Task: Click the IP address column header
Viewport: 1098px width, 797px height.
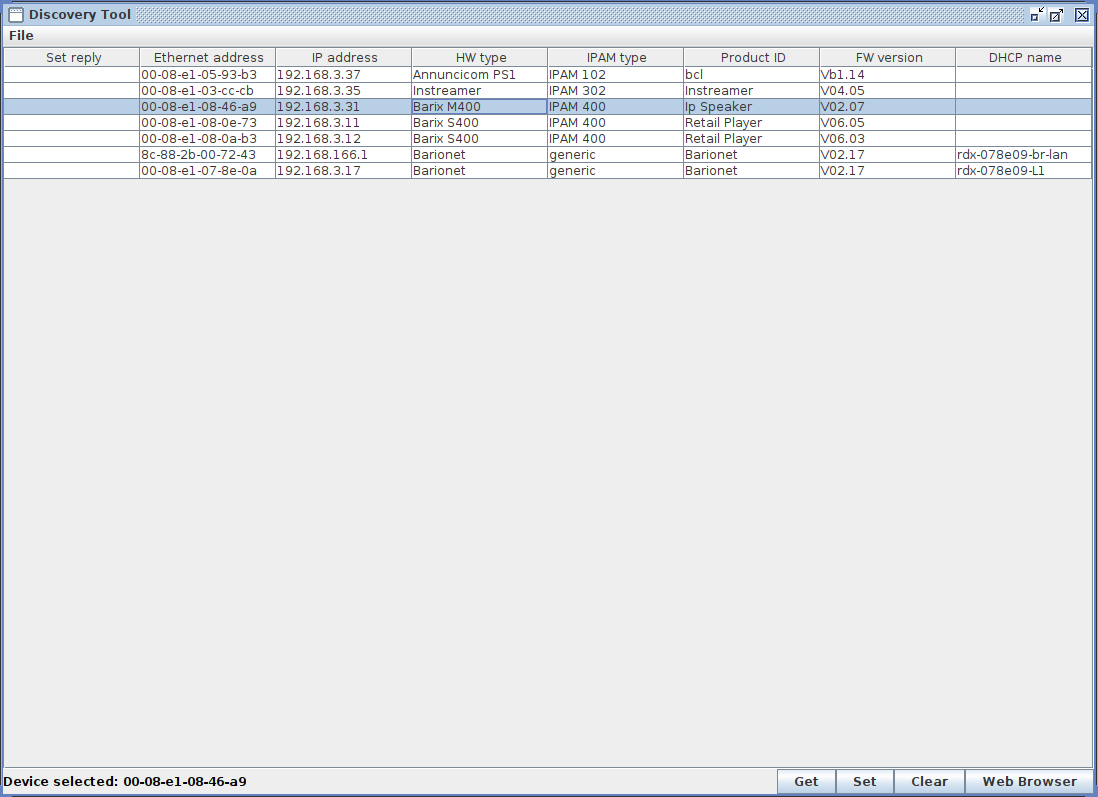Action: pos(344,58)
